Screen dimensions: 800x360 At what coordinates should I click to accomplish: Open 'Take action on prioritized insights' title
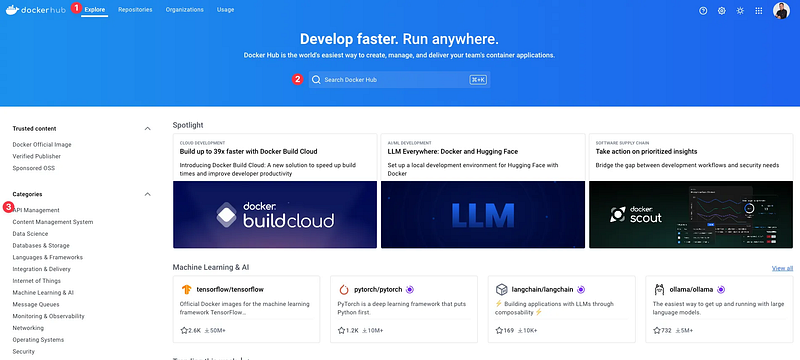[646, 151]
